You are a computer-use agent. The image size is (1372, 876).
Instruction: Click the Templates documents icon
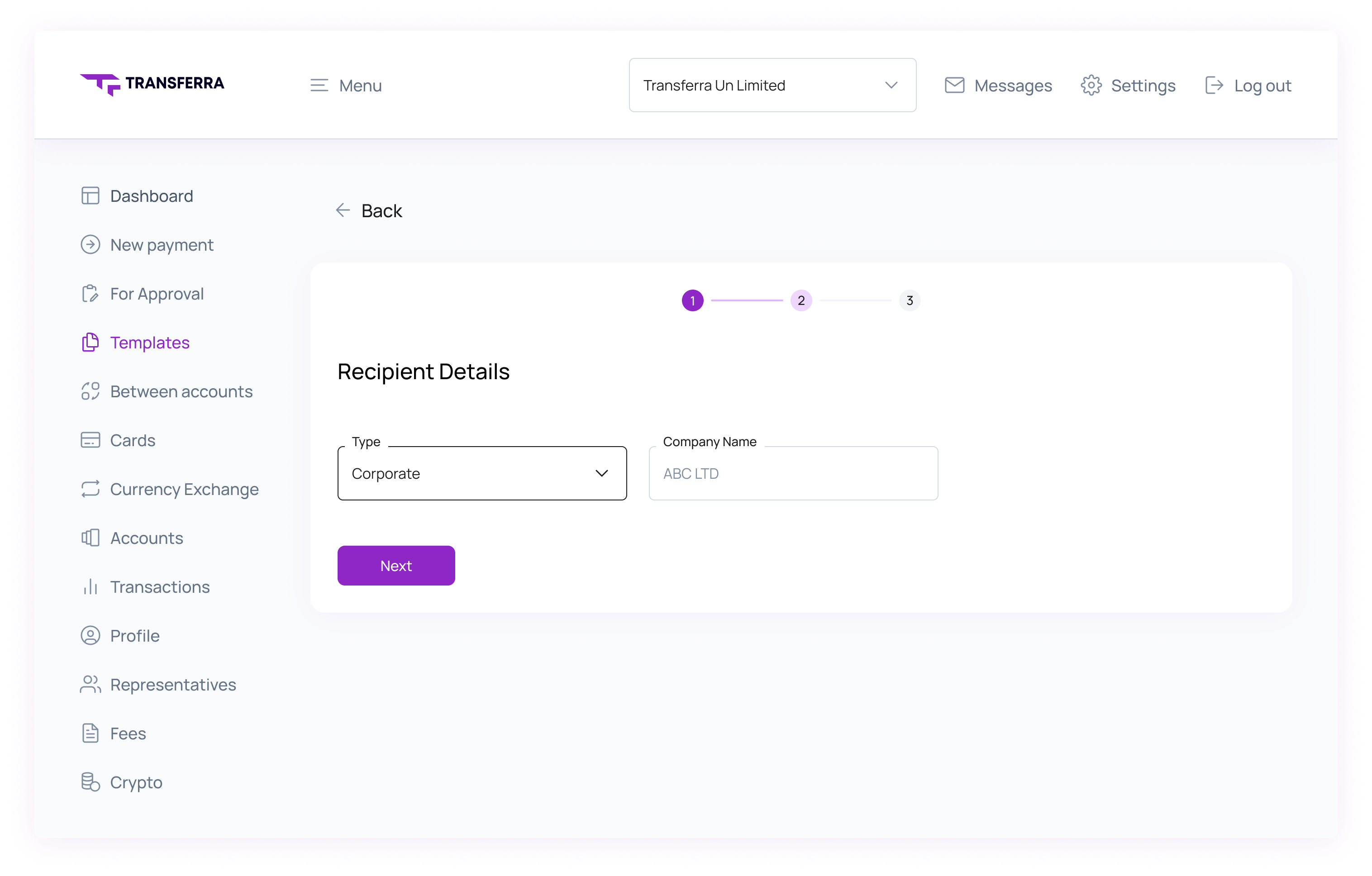pyautogui.click(x=90, y=343)
